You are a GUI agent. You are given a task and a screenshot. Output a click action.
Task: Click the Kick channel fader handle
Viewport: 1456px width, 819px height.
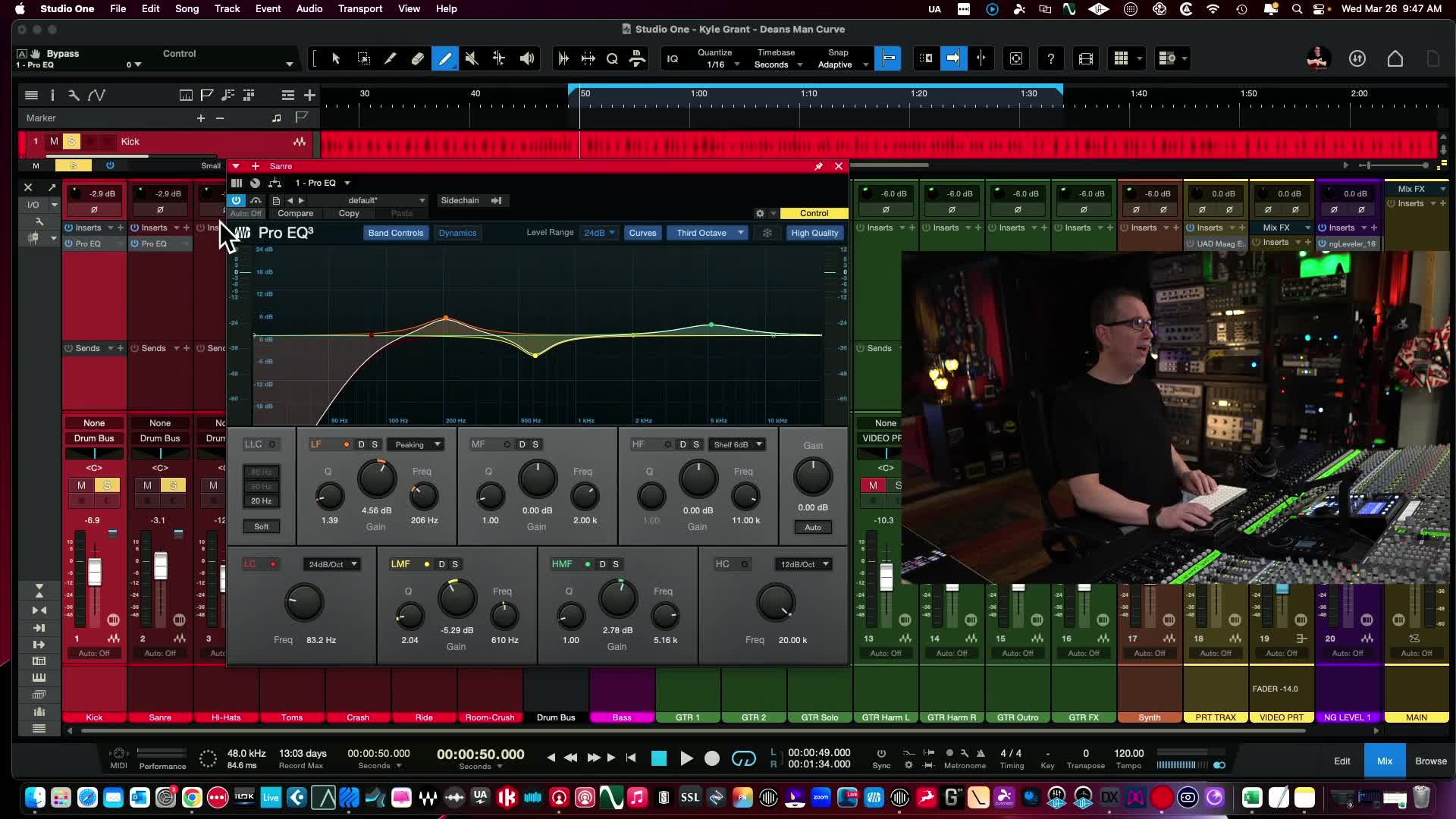click(95, 572)
